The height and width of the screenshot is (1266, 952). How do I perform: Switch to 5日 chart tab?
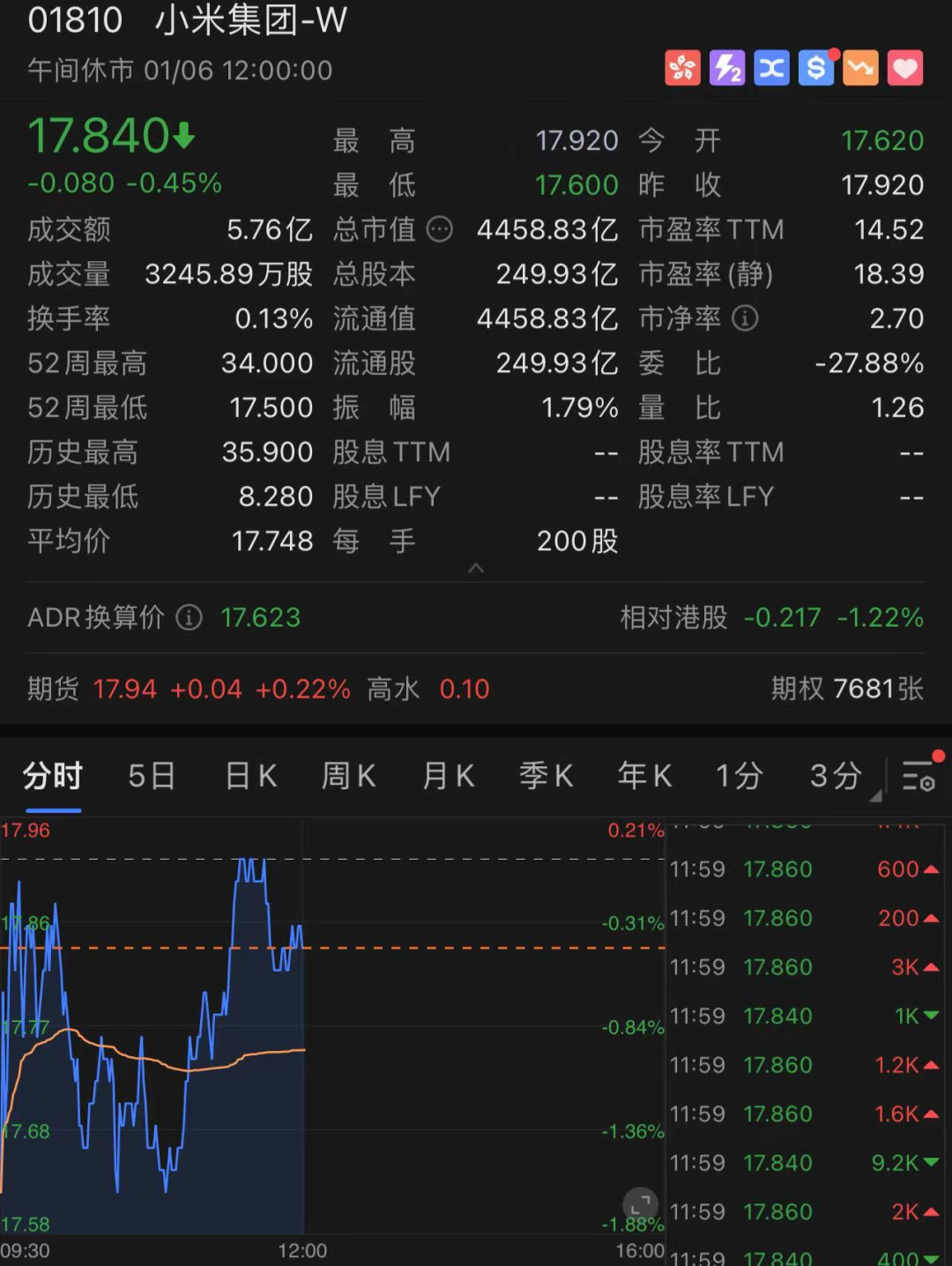[x=152, y=776]
